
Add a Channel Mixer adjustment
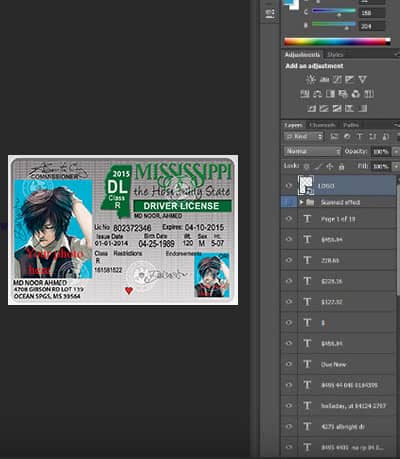(356, 94)
